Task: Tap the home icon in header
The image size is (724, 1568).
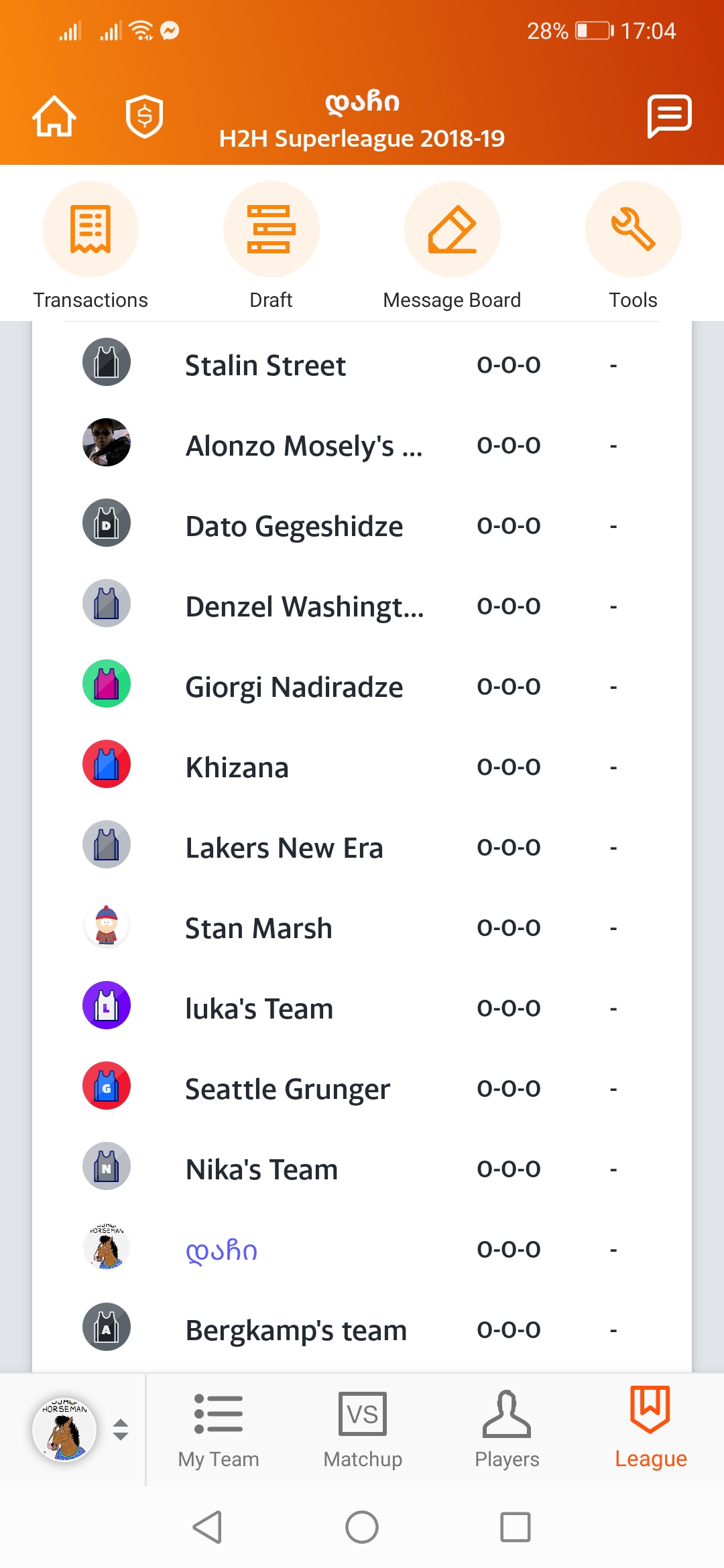Action: [54, 117]
